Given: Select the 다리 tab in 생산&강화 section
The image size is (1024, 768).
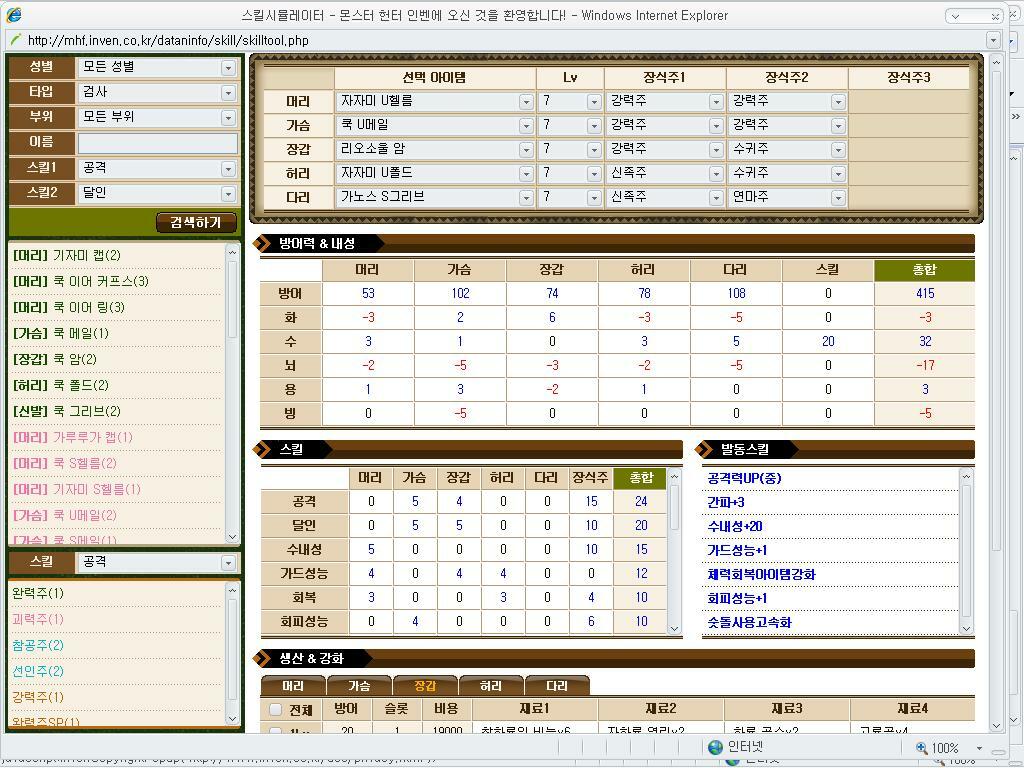Looking at the screenshot, I should 557,685.
